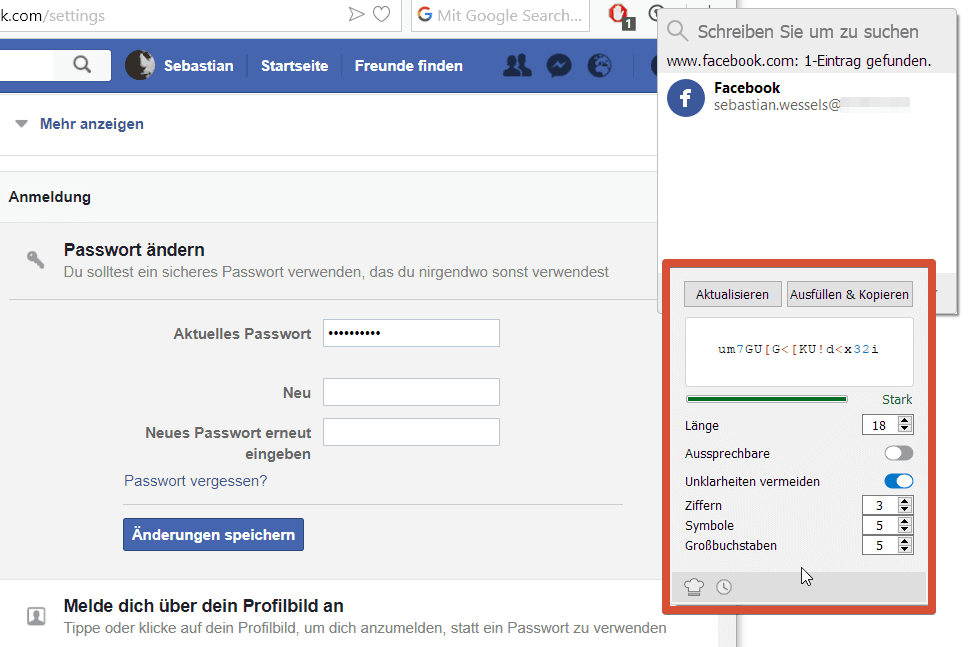This screenshot has width=969, height=647.
Task: Click the Symbole number field
Action: (x=880, y=525)
